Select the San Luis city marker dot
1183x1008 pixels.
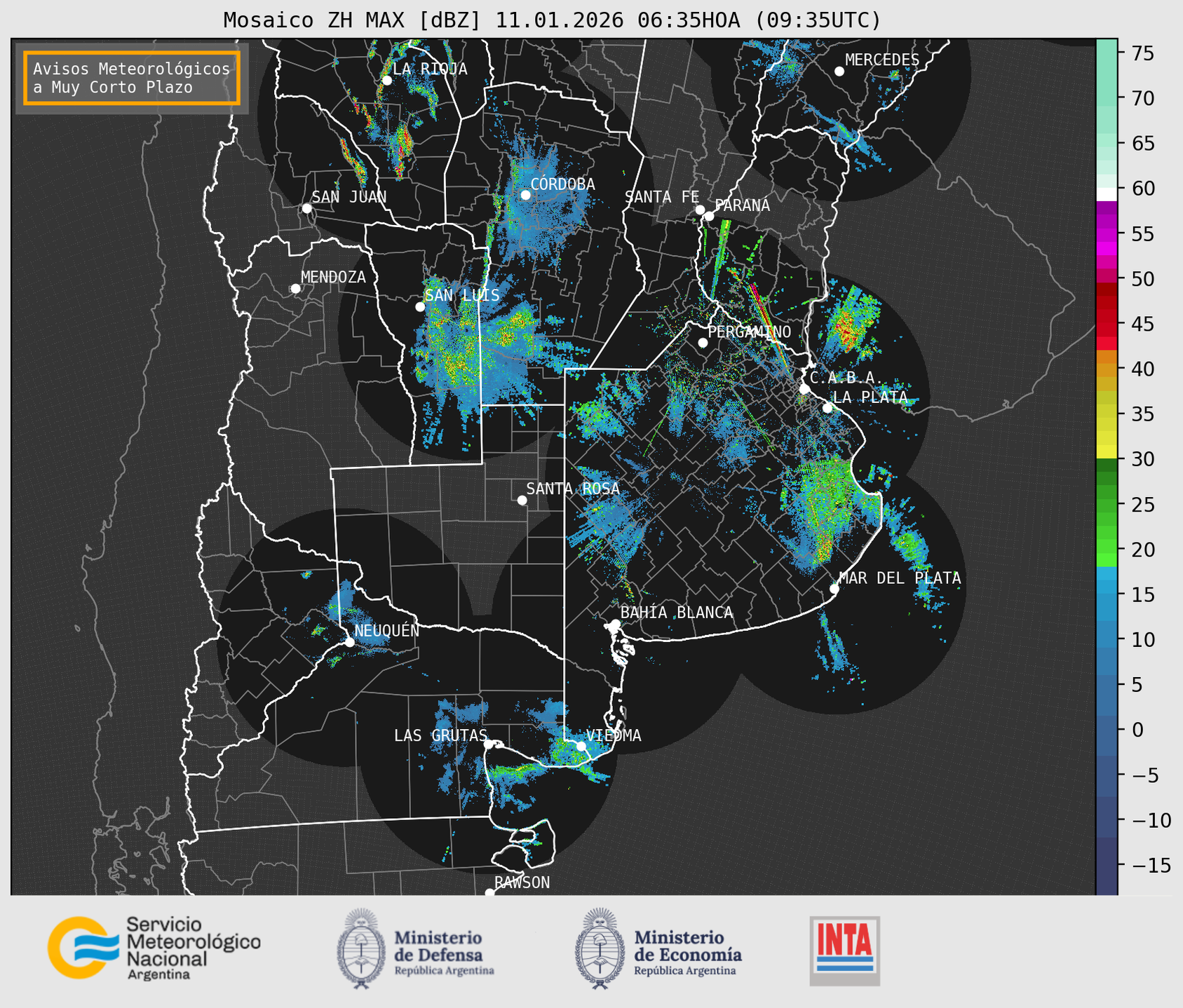click(420, 307)
